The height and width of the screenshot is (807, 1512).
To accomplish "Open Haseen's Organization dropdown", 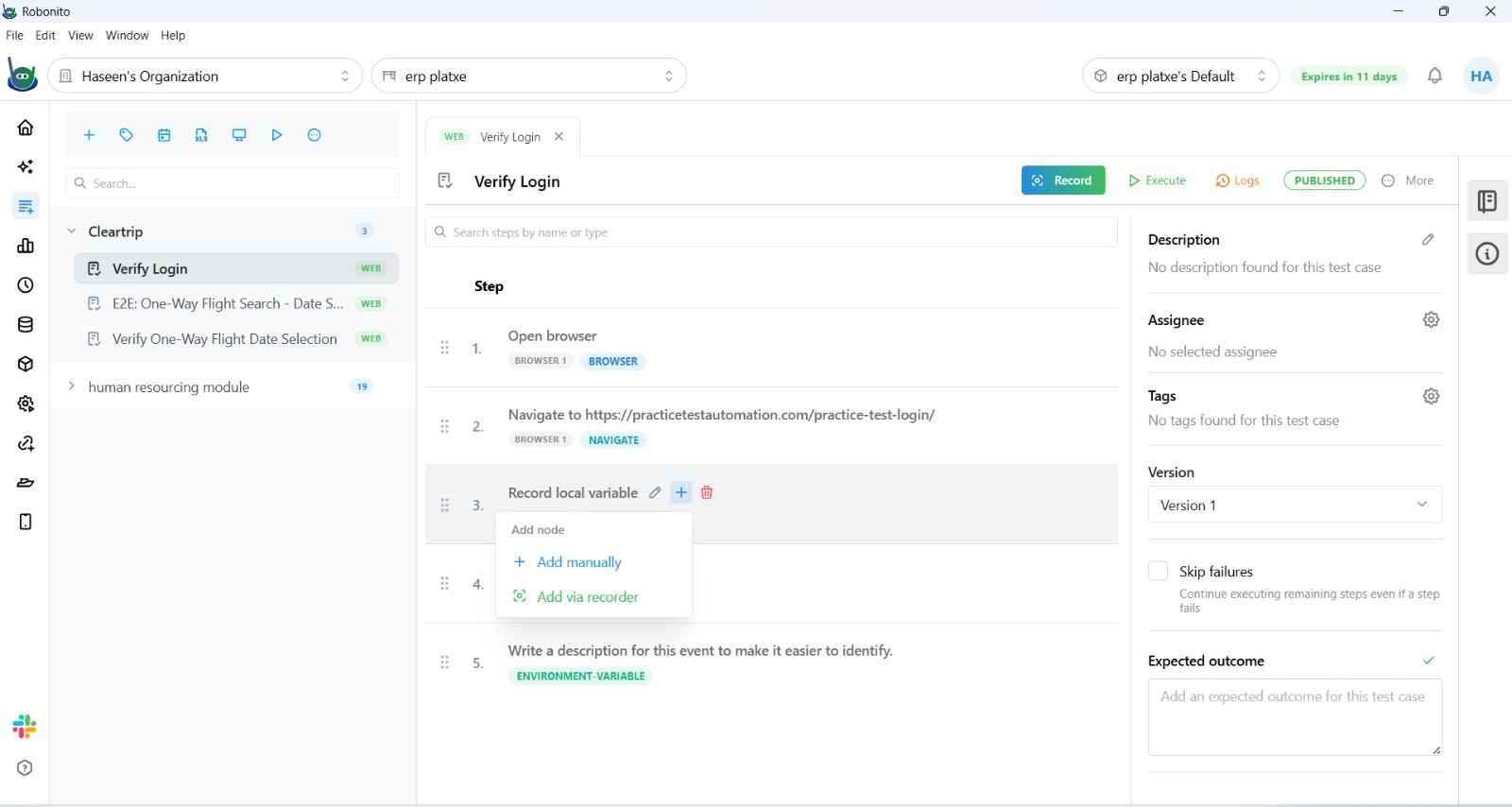I will [x=205, y=76].
